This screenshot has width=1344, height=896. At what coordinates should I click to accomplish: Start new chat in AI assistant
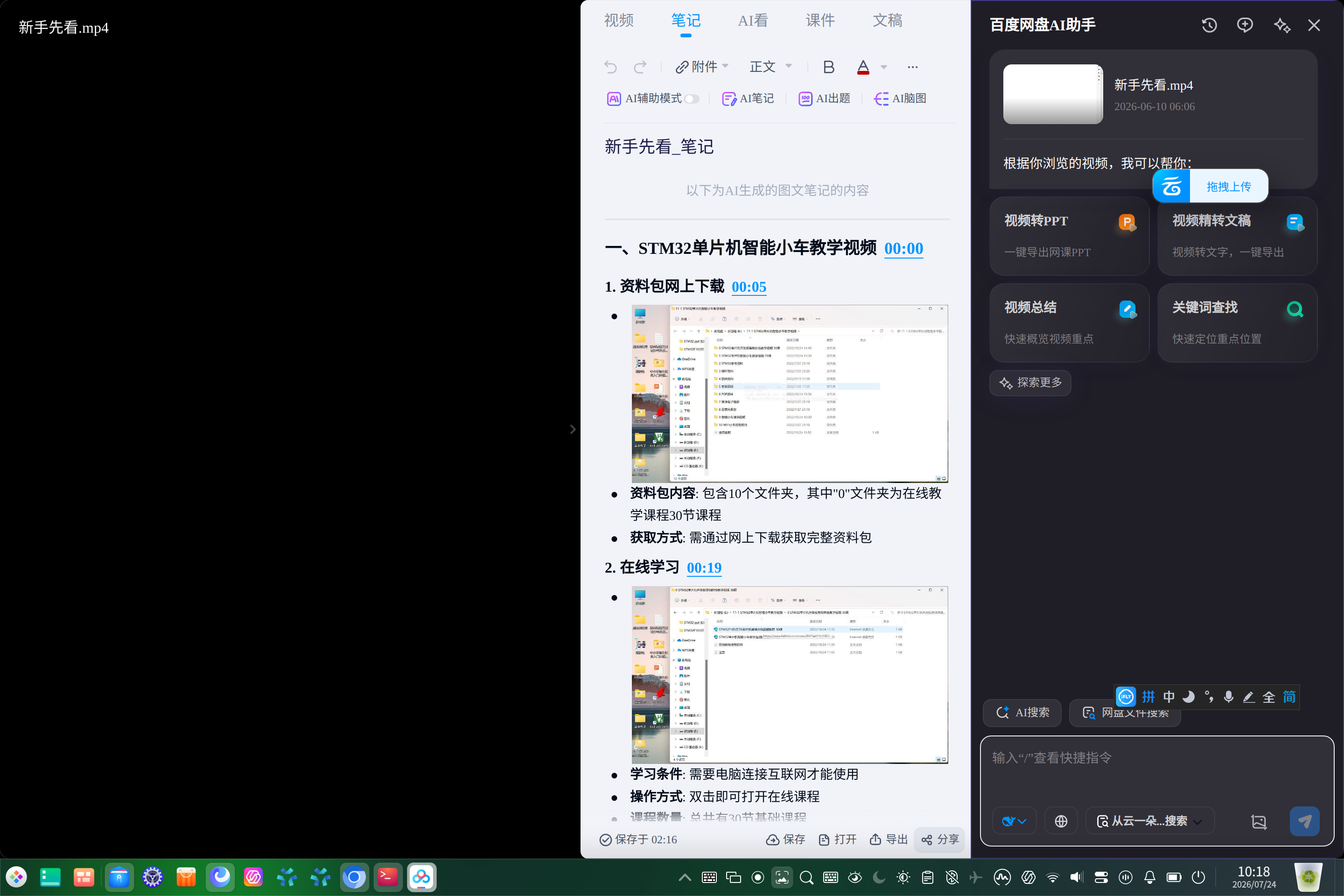pyautogui.click(x=1245, y=25)
